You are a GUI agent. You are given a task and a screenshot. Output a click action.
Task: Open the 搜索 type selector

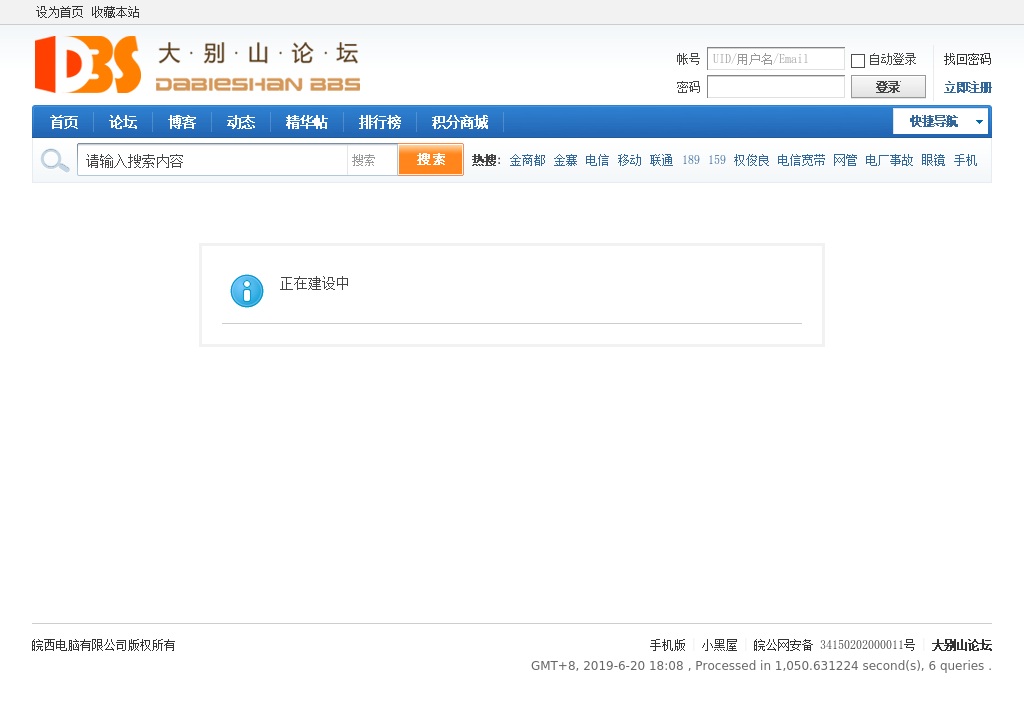(x=371, y=160)
